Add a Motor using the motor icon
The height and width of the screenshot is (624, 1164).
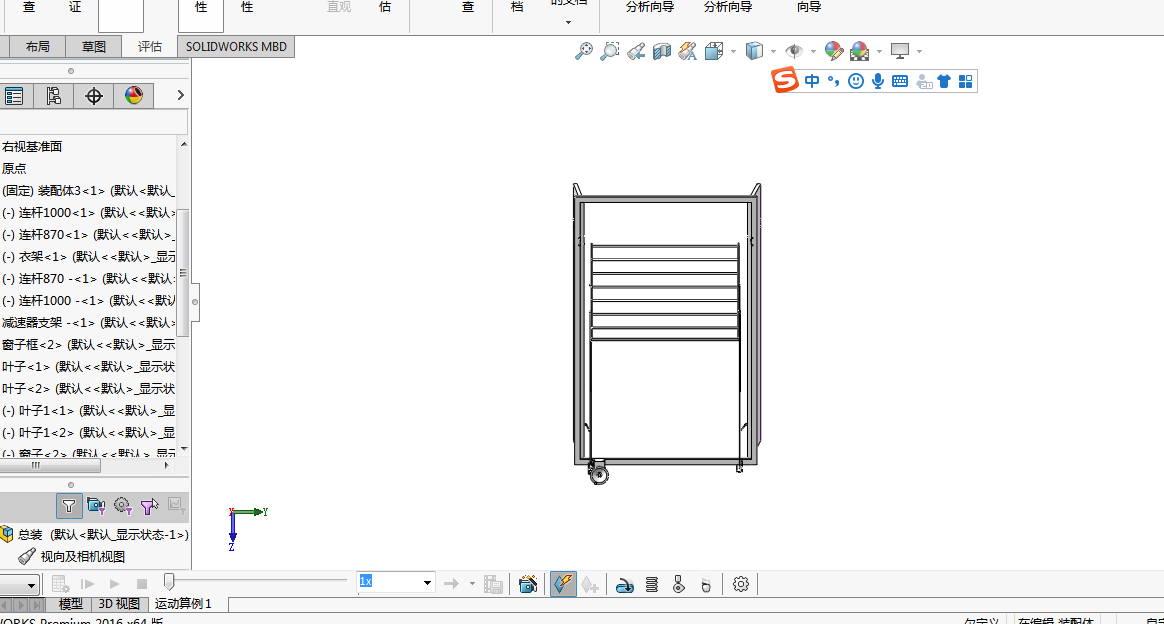click(625, 585)
